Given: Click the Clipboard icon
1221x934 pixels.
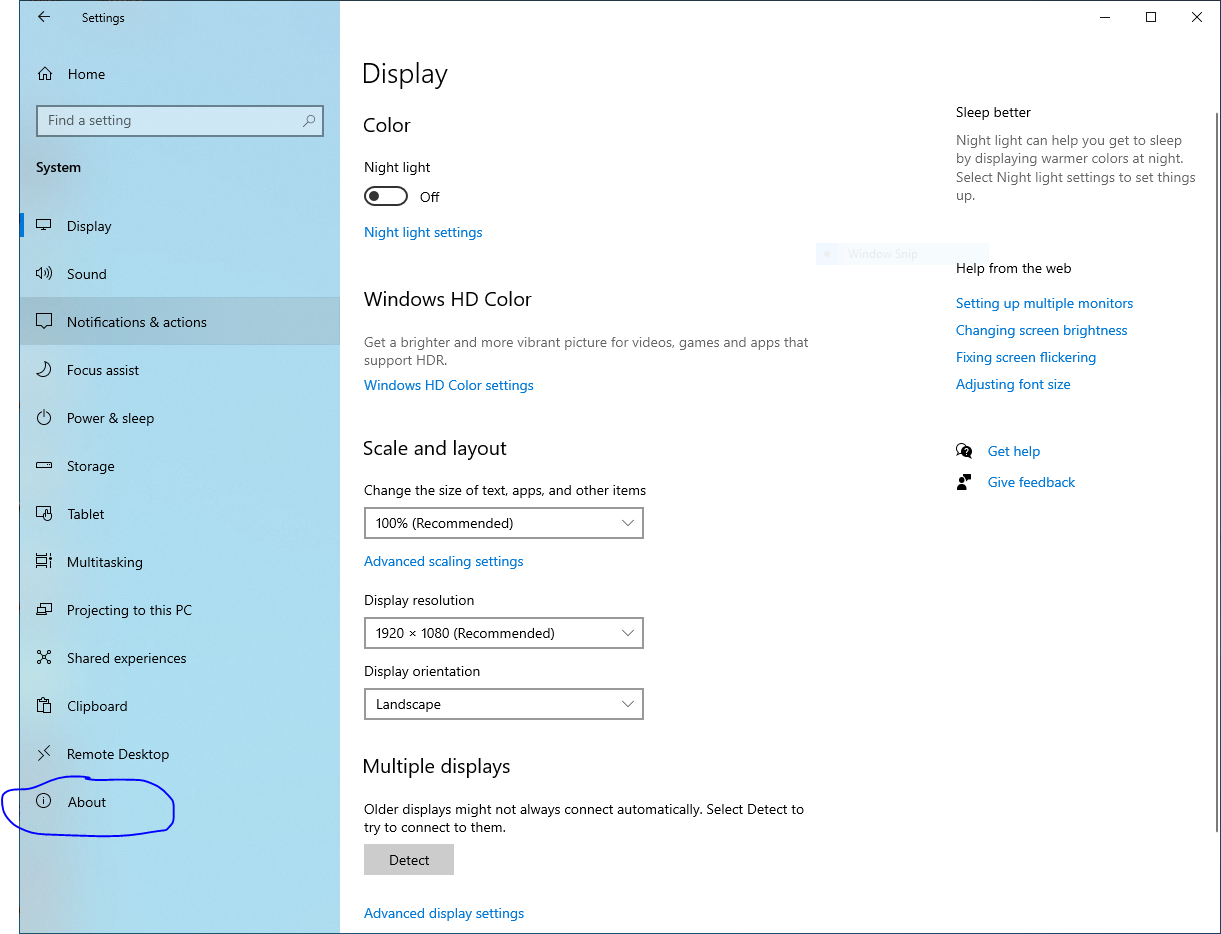Looking at the screenshot, I should (x=44, y=706).
